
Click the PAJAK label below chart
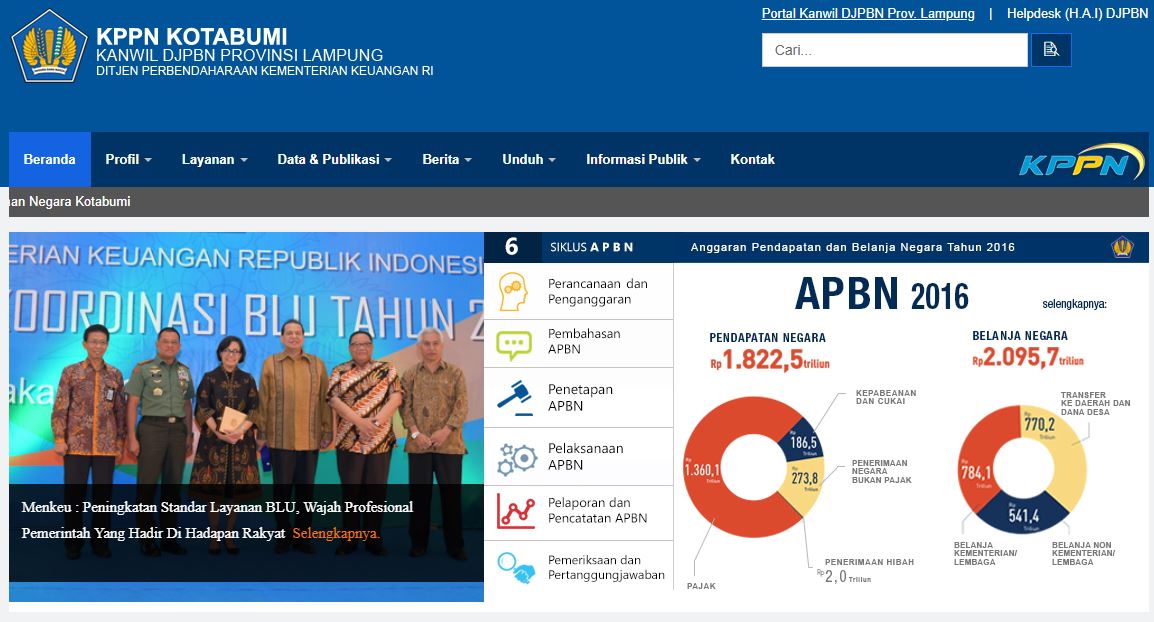click(x=701, y=586)
